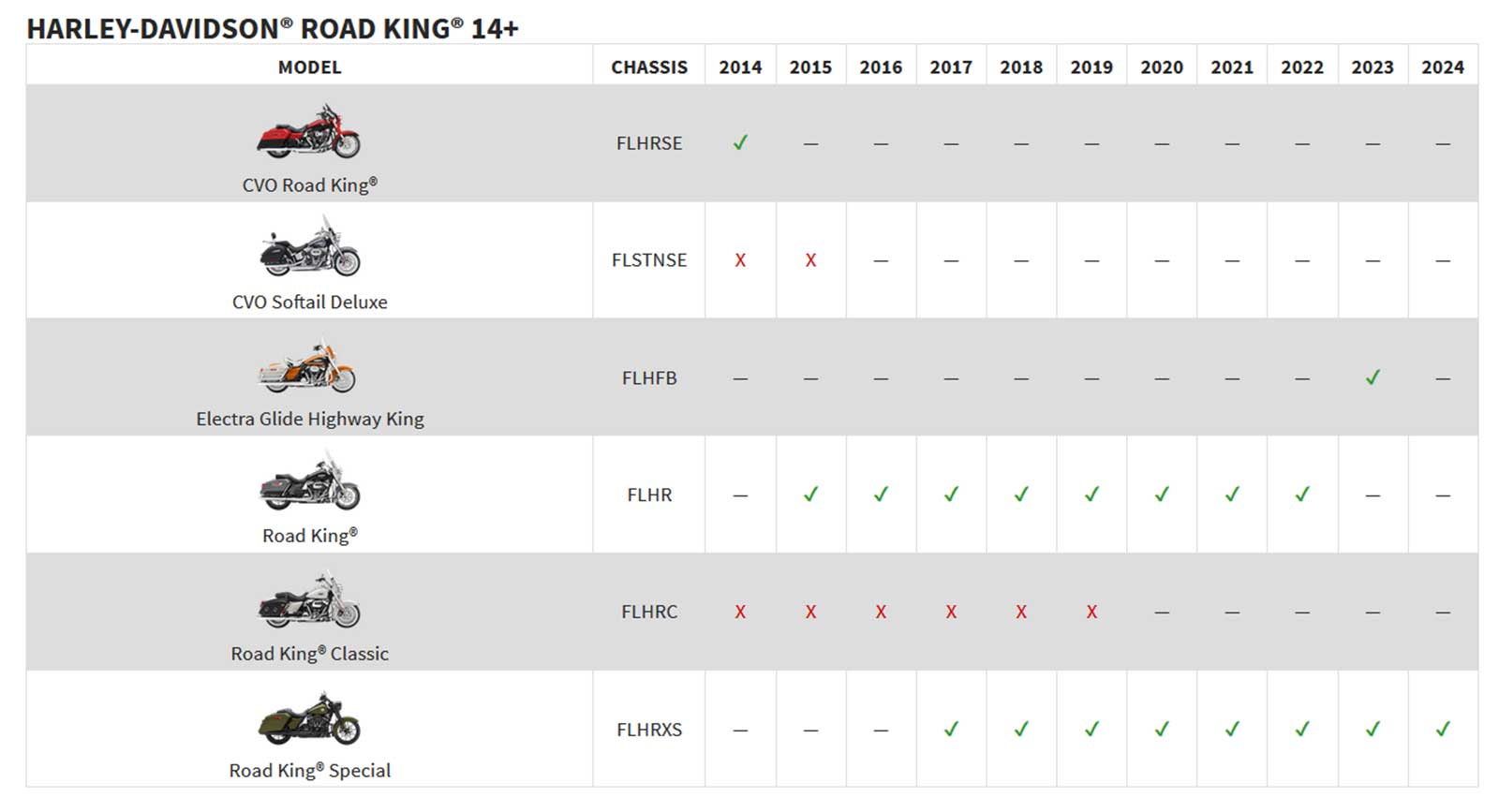Click the green checkmark for FLHRSE 2014
Viewport: 1499px width, 812px height.
pyautogui.click(x=740, y=142)
